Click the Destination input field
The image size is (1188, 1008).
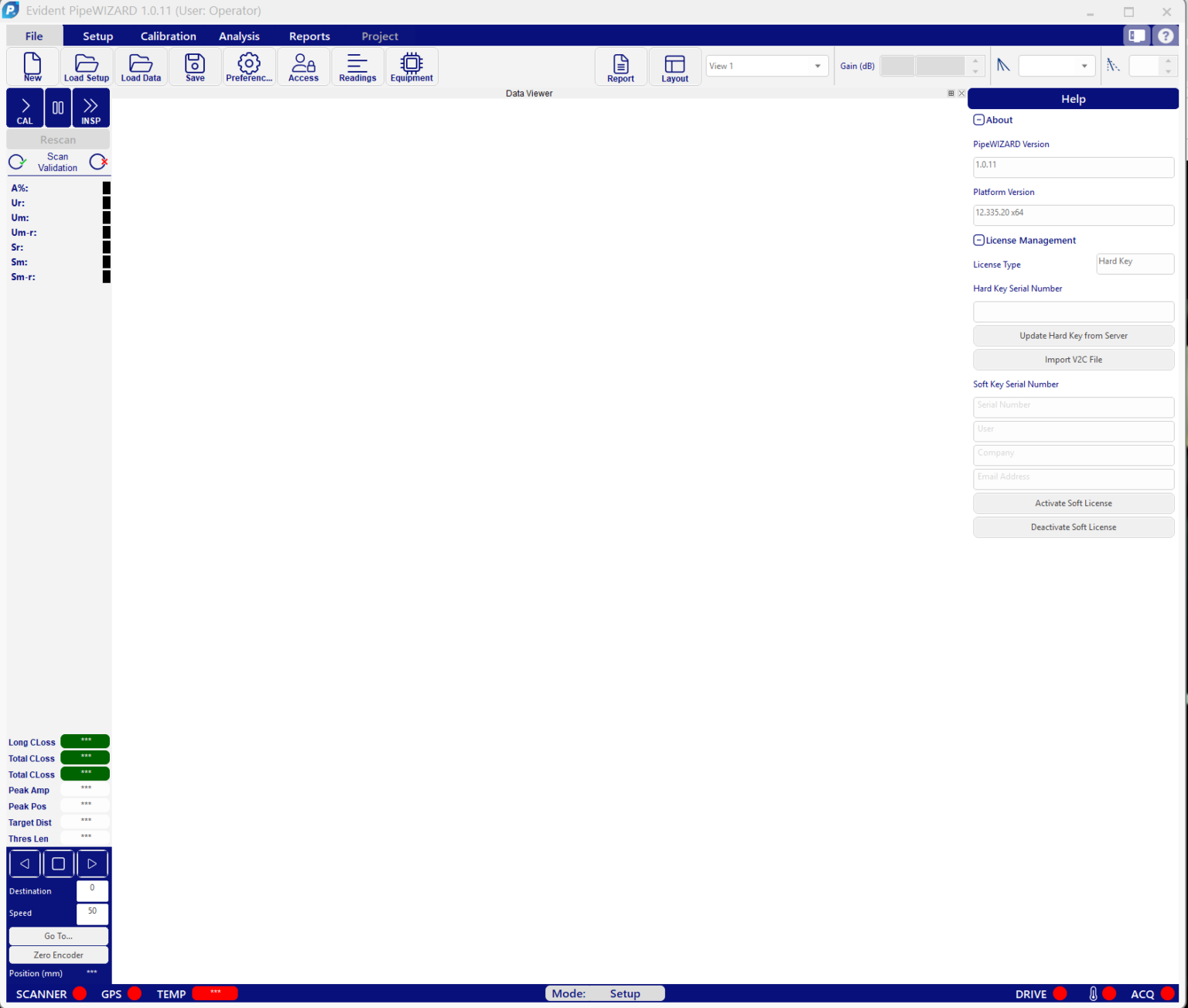coord(92,890)
